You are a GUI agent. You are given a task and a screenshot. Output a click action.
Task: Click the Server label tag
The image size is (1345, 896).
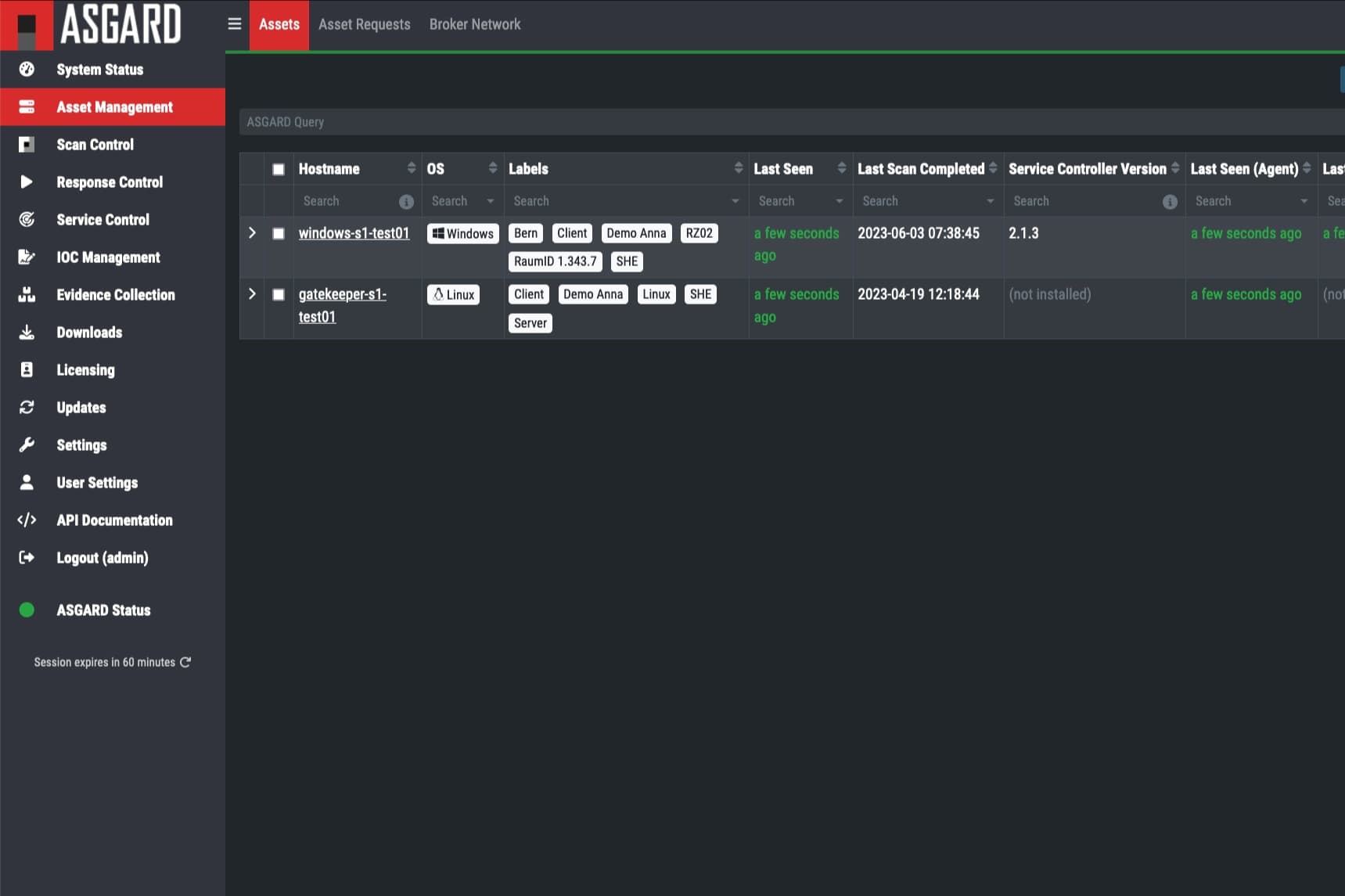tap(530, 323)
